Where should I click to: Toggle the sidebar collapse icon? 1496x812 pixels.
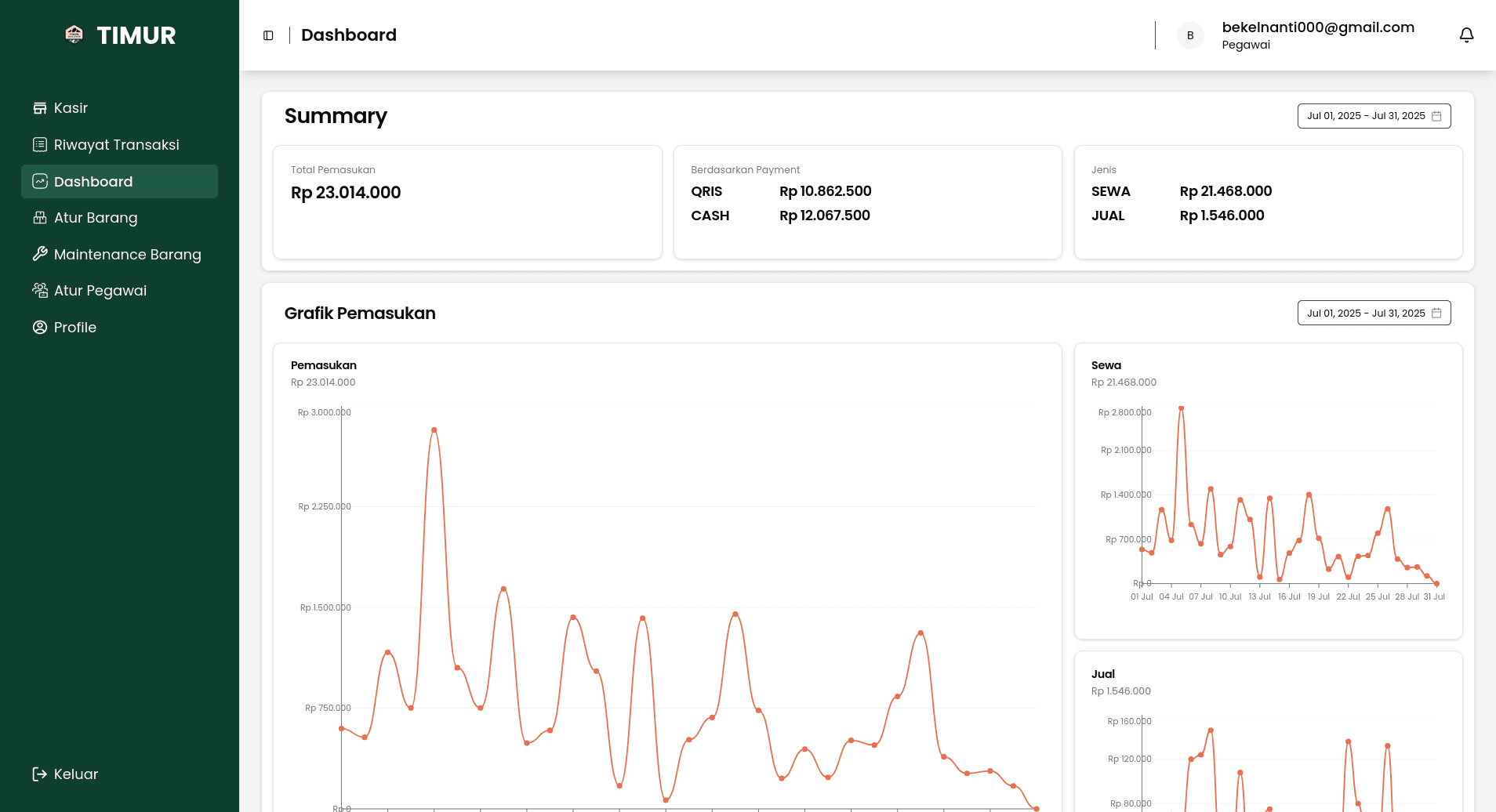pyautogui.click(x=268, y=35)
